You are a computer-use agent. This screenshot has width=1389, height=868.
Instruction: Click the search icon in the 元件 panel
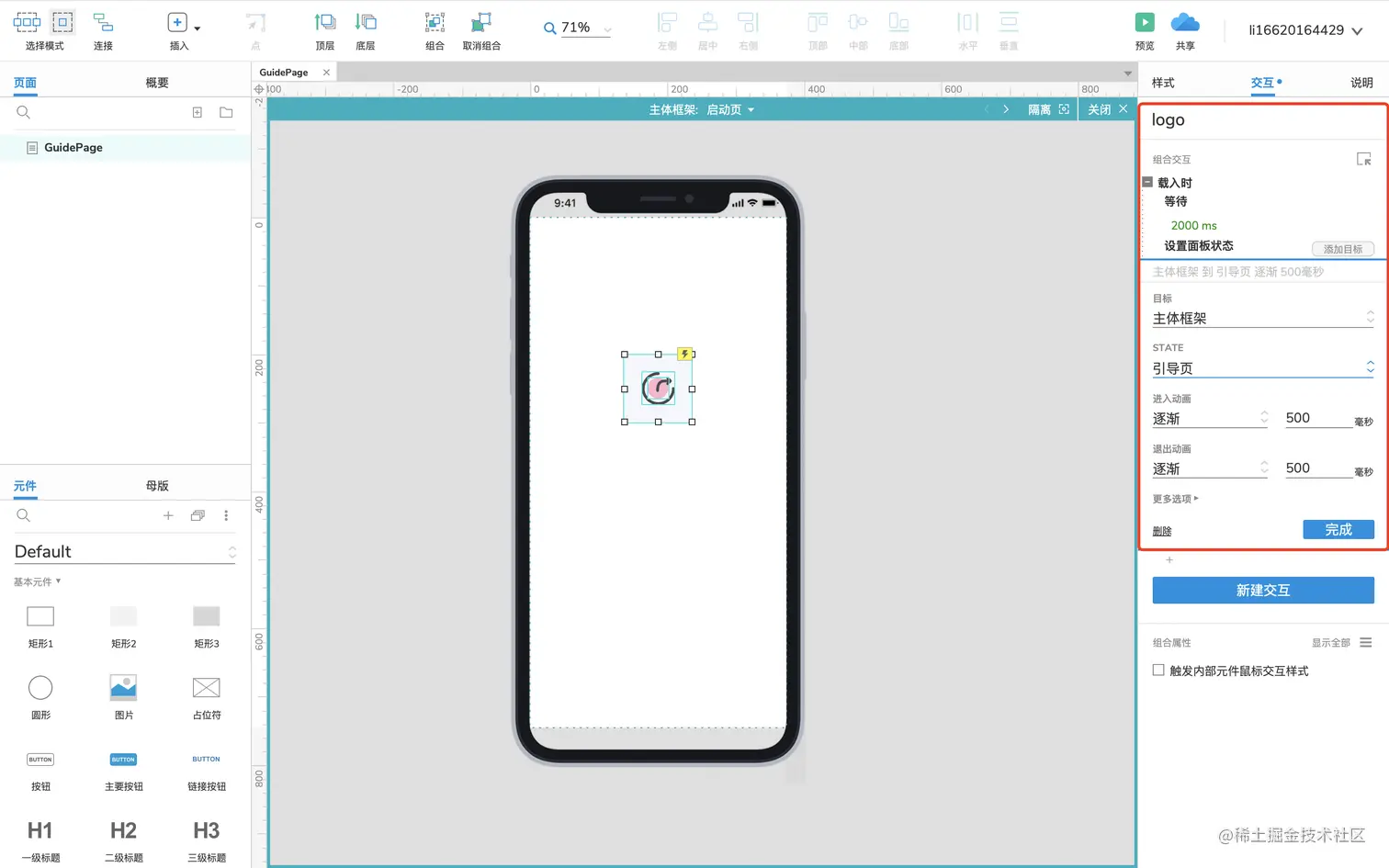tap(24, 515)
